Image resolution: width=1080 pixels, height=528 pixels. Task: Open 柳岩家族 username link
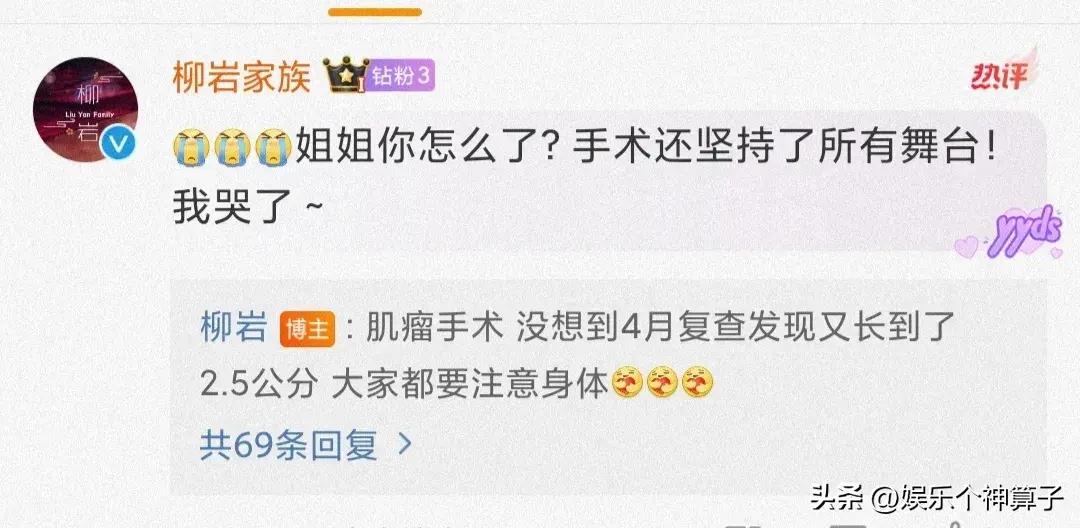tap(241, 76)
